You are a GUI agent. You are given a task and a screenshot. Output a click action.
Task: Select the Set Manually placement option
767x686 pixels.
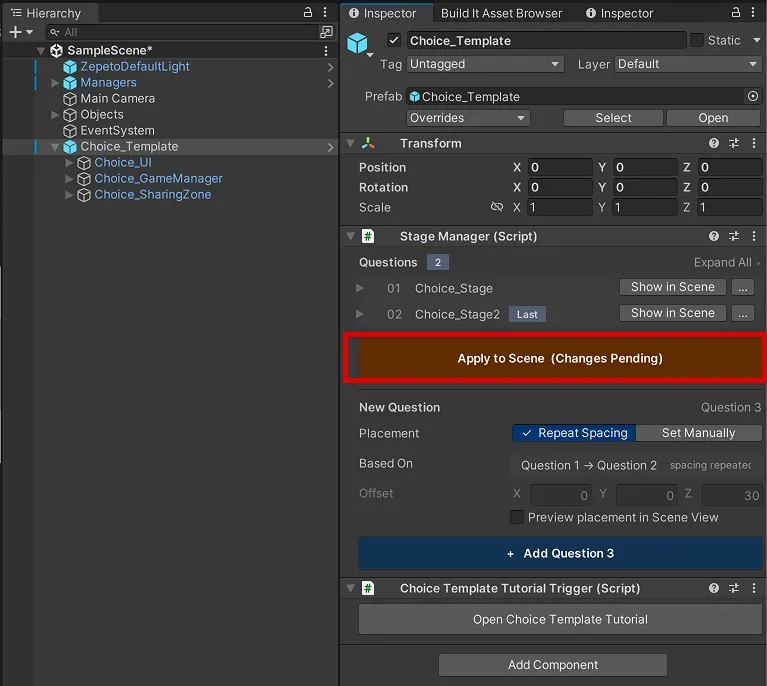(699, 433)
